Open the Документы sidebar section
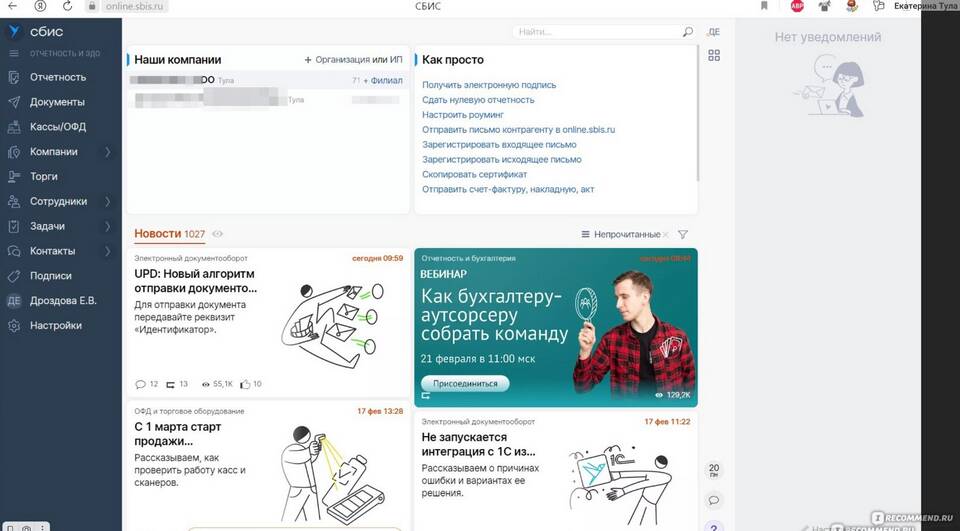The width and height of the screenshot is (960, 531). pyautogui.click(x=57, y=102)
